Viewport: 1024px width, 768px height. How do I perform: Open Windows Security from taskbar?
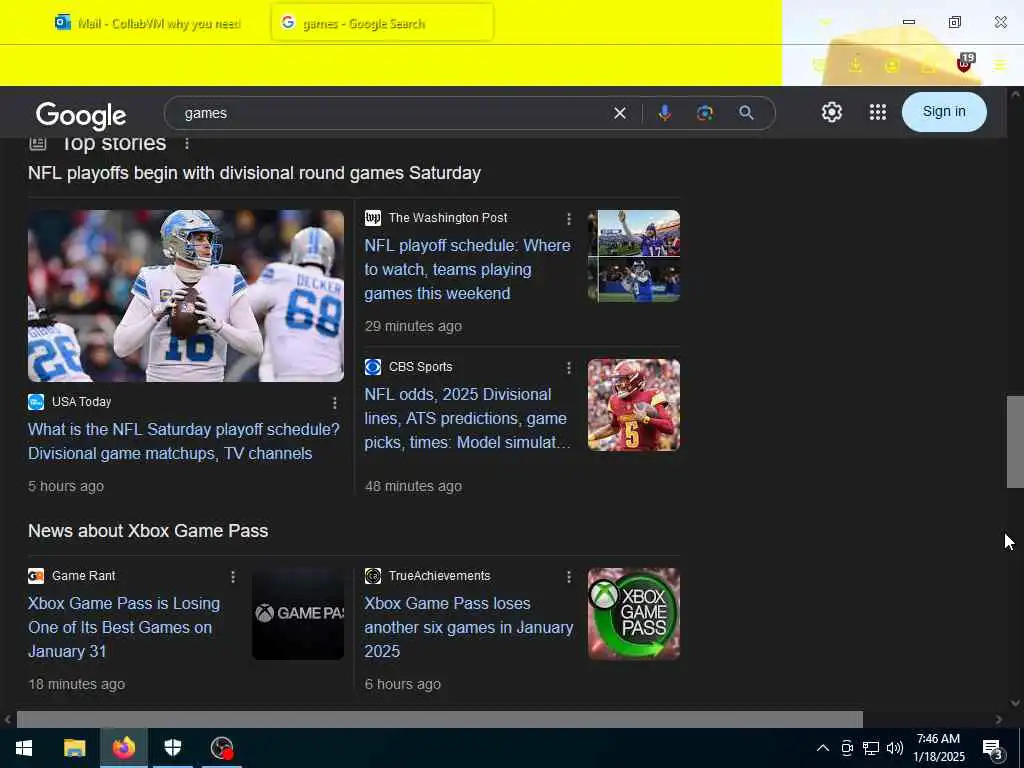(x=172, y=748)
